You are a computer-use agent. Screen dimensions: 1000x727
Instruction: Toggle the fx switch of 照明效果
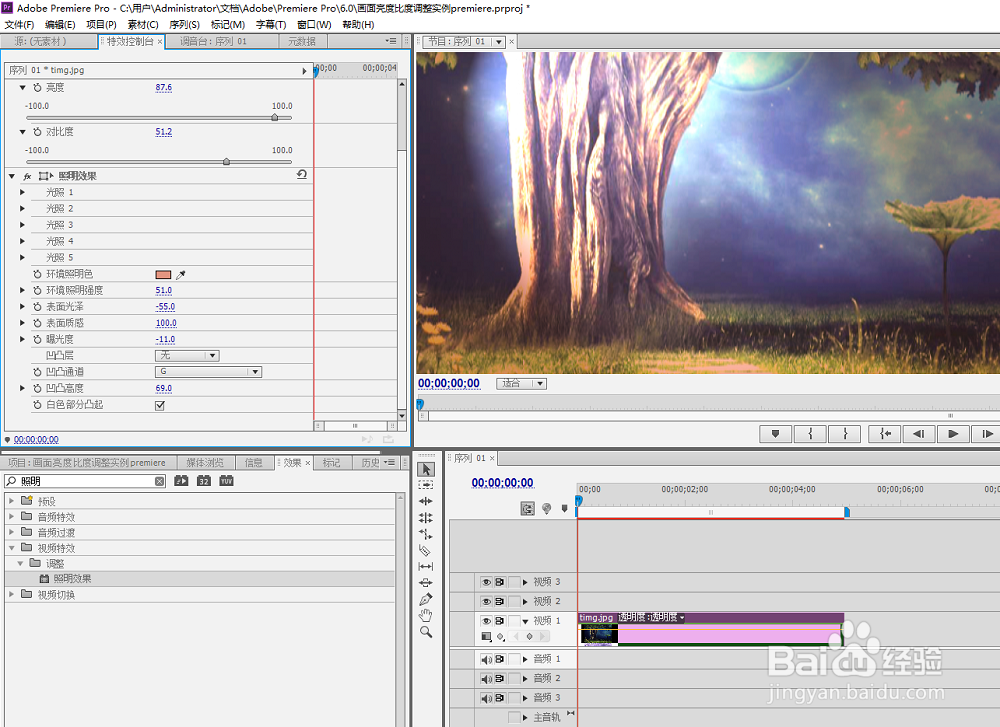click(x=27, y=176)
